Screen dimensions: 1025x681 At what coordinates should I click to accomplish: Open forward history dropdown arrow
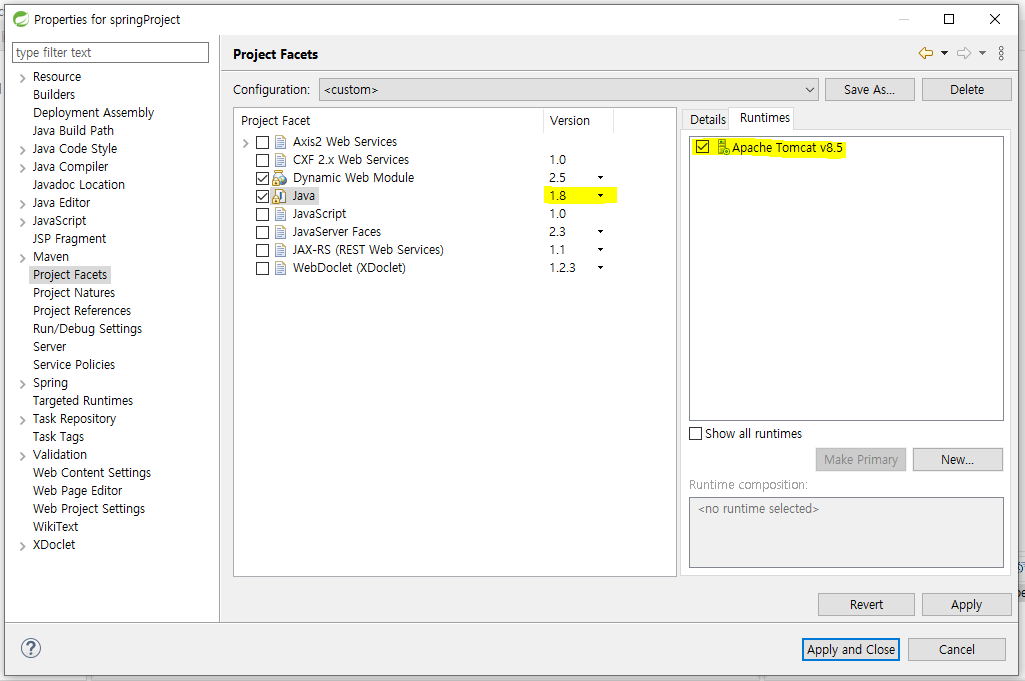(983, 54)
